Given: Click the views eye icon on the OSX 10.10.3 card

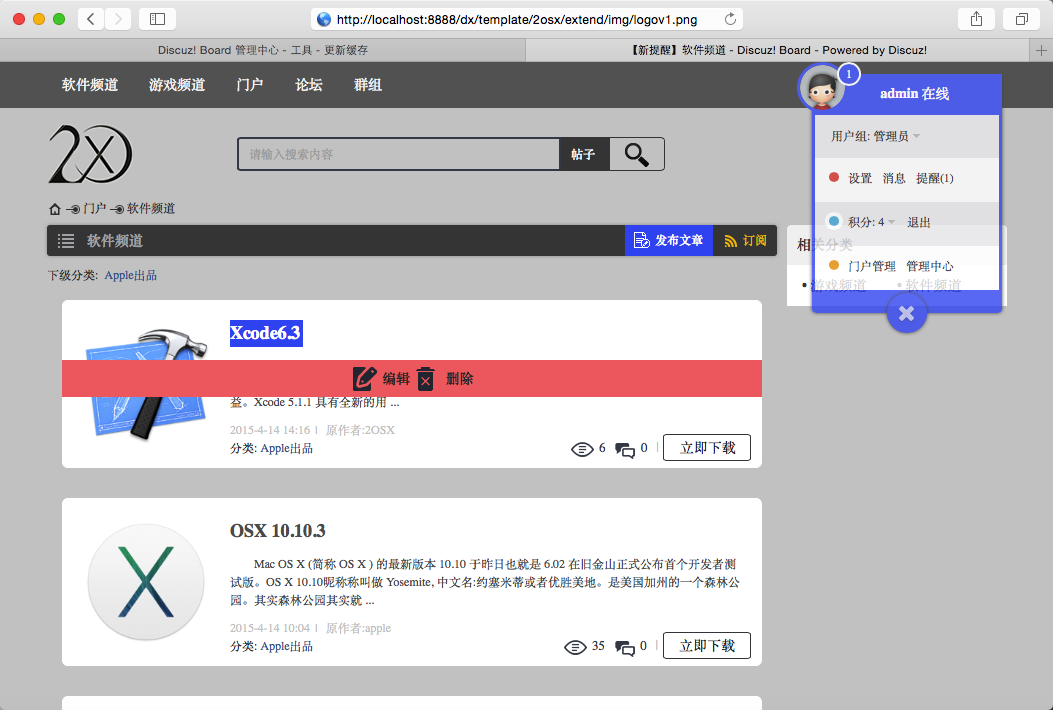Looking at the screenshot, I should pos(575,647).
